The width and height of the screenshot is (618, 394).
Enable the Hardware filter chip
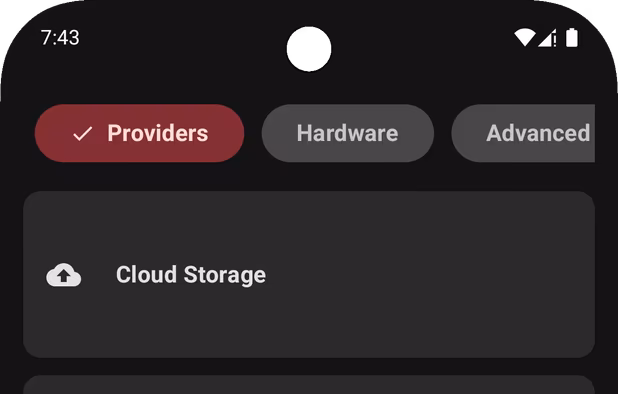click(x=348, y=133)
